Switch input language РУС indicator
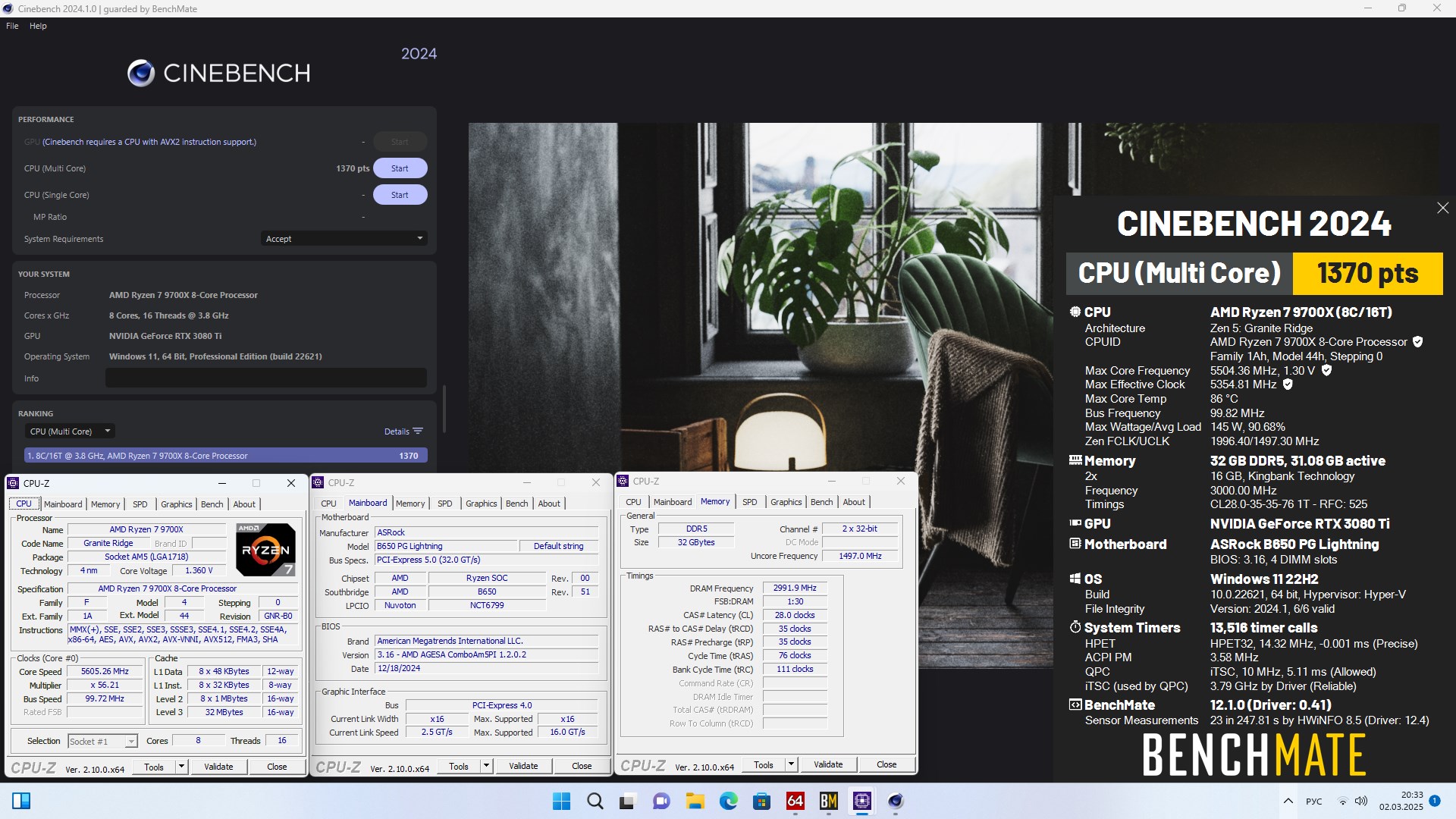The height and width of the screenshot is (819, 1456). point(1313,801)
